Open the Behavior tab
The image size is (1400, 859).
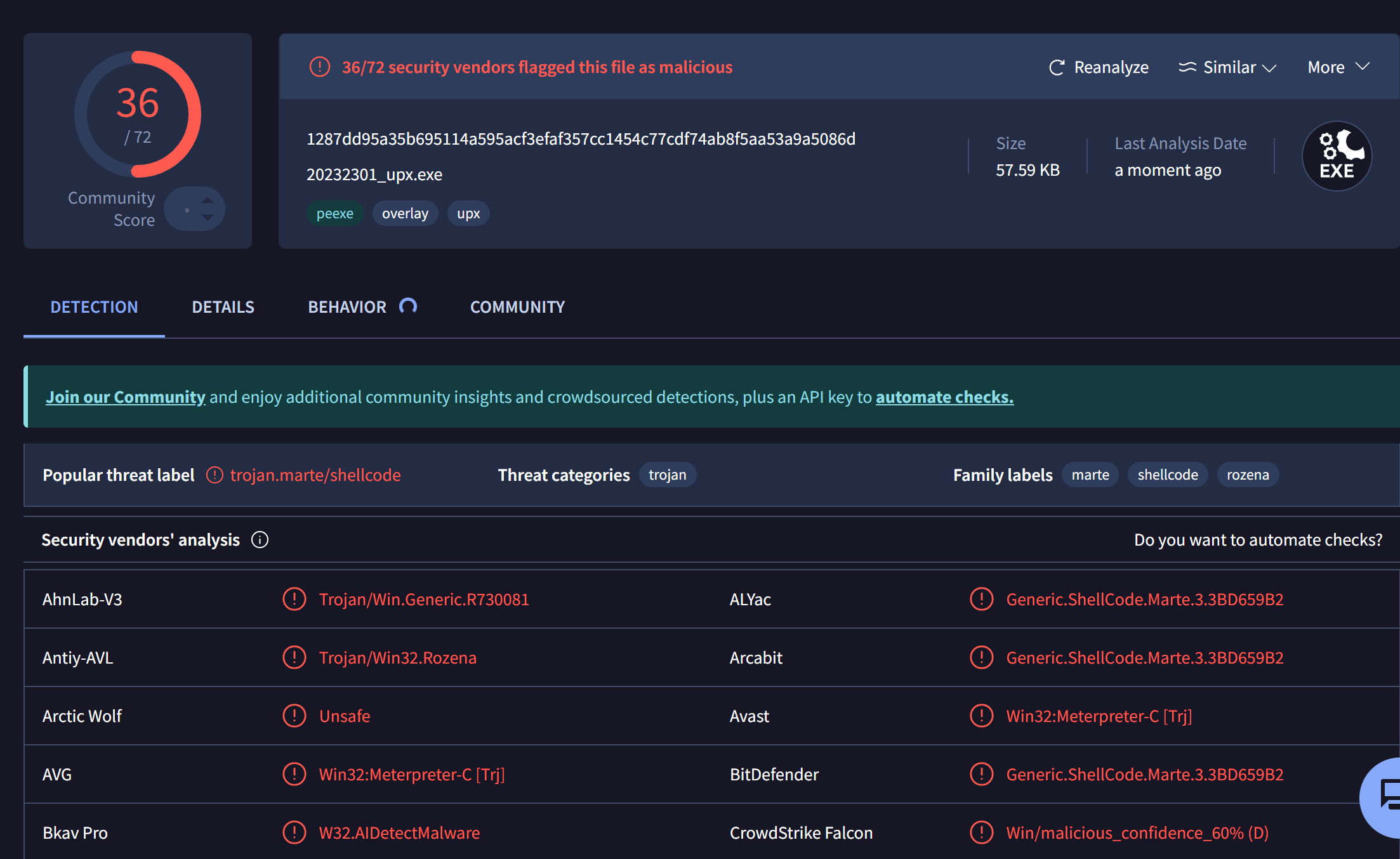[347, 307]
